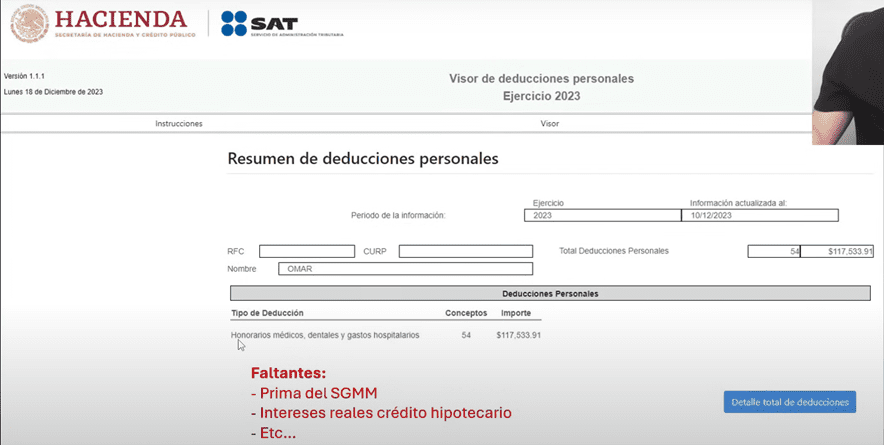Click the Tipo de Deducción column header
This screenshot has height=445, width=884.
point(266,313)
